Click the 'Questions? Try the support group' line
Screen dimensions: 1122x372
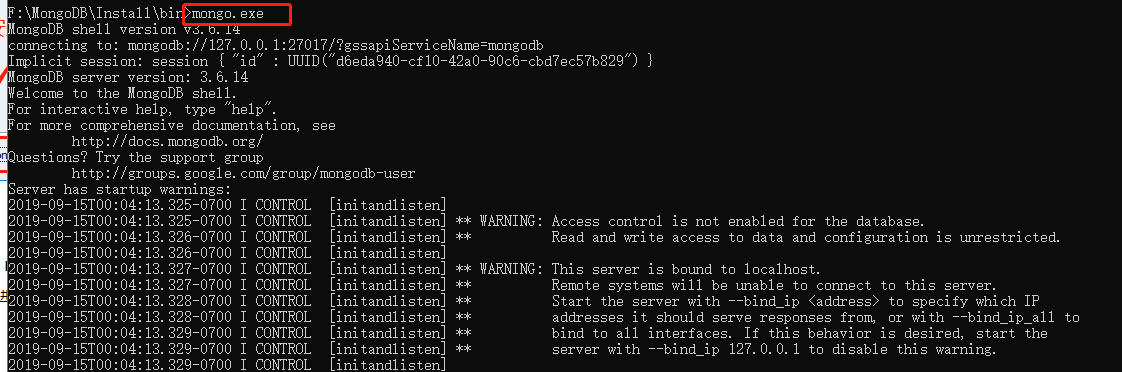[x=135, y=157]
